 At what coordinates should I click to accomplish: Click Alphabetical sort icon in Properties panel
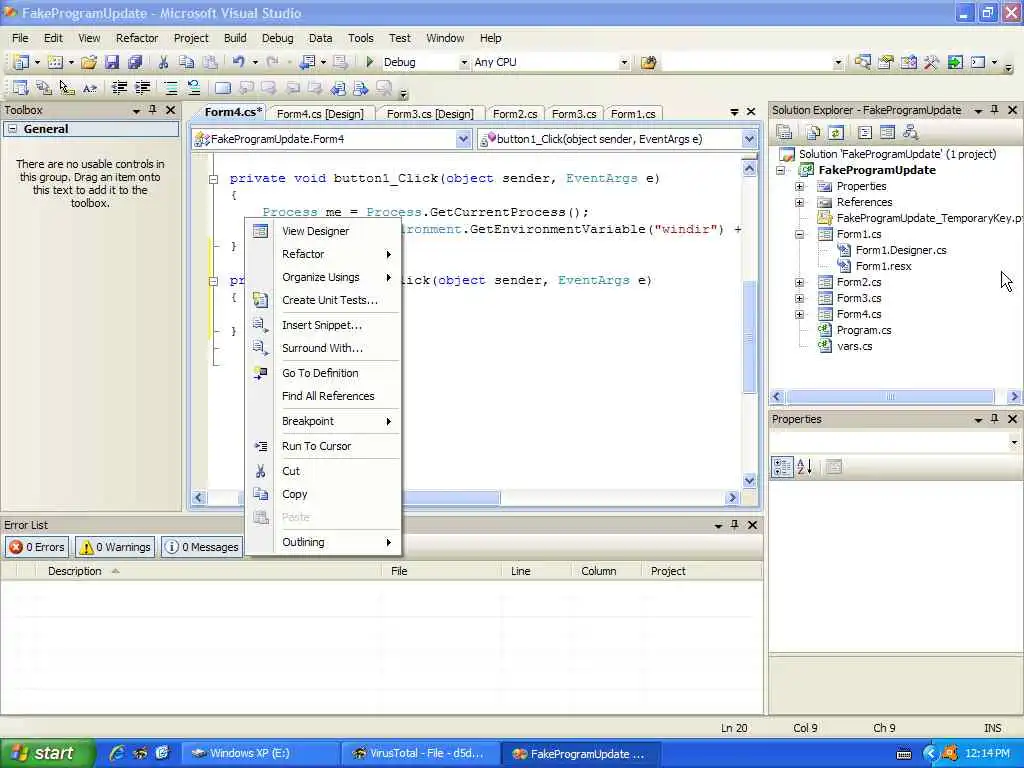(x=805, y=466)
